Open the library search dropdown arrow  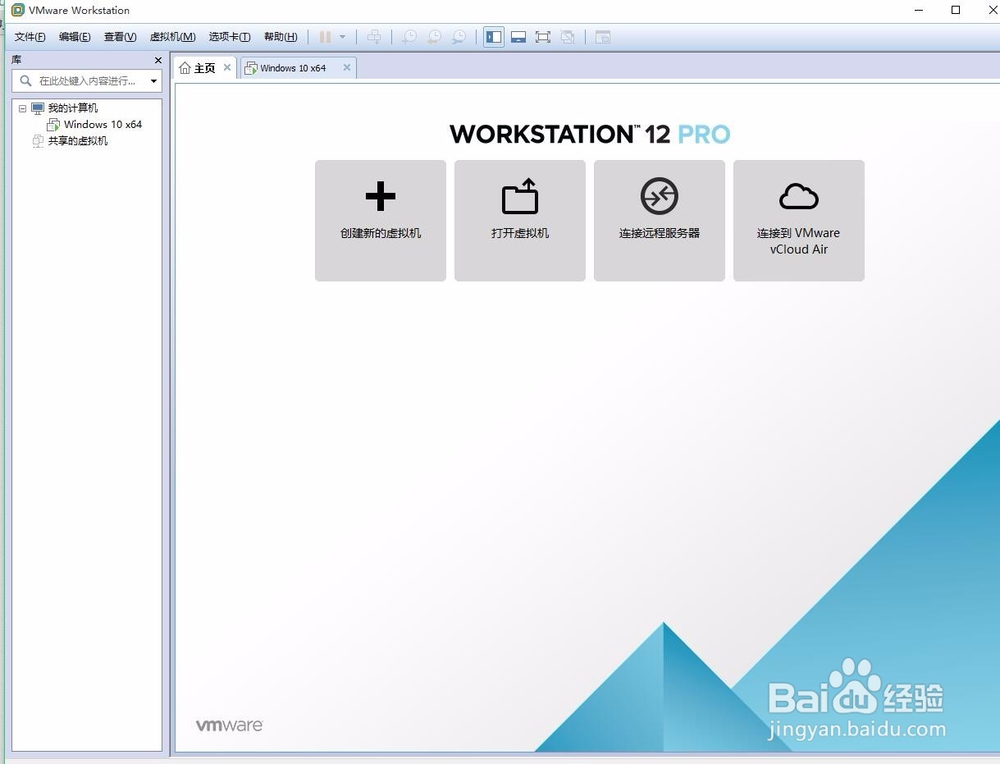click(153, 81)
